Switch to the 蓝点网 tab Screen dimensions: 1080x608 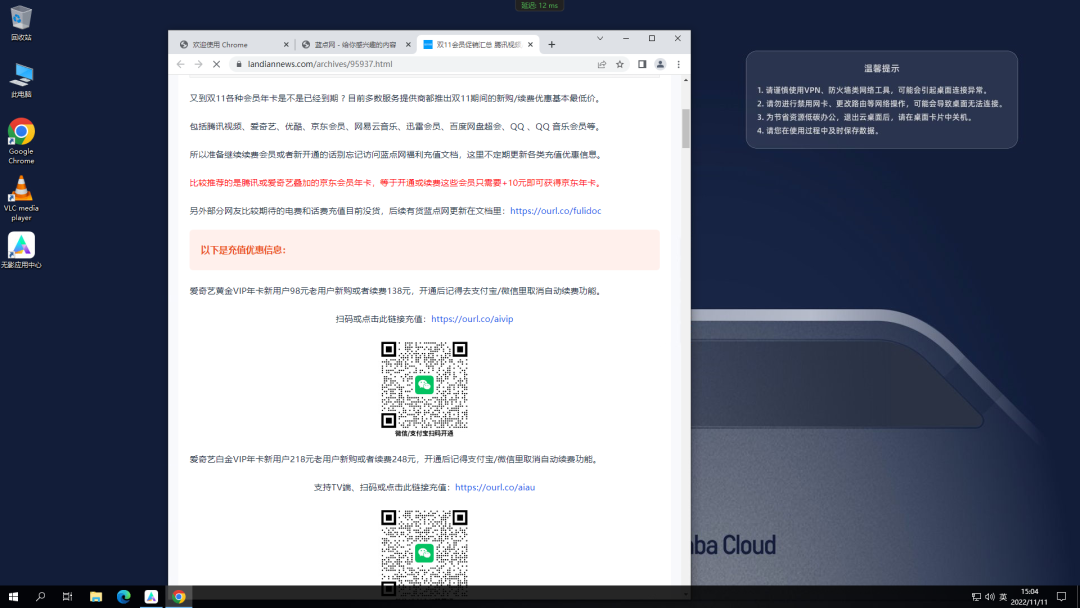pos(355,45)
